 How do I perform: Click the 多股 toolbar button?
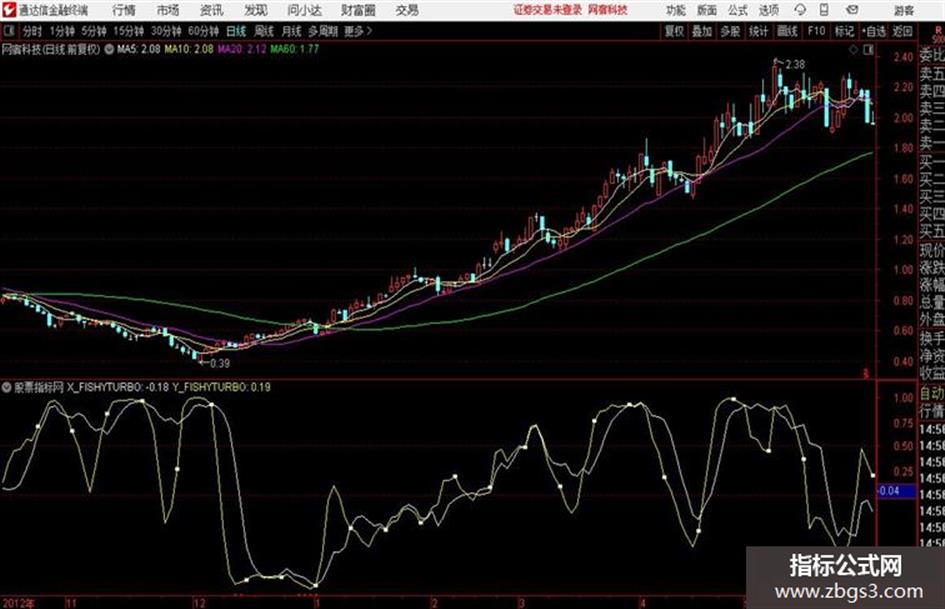coord(730,31)
